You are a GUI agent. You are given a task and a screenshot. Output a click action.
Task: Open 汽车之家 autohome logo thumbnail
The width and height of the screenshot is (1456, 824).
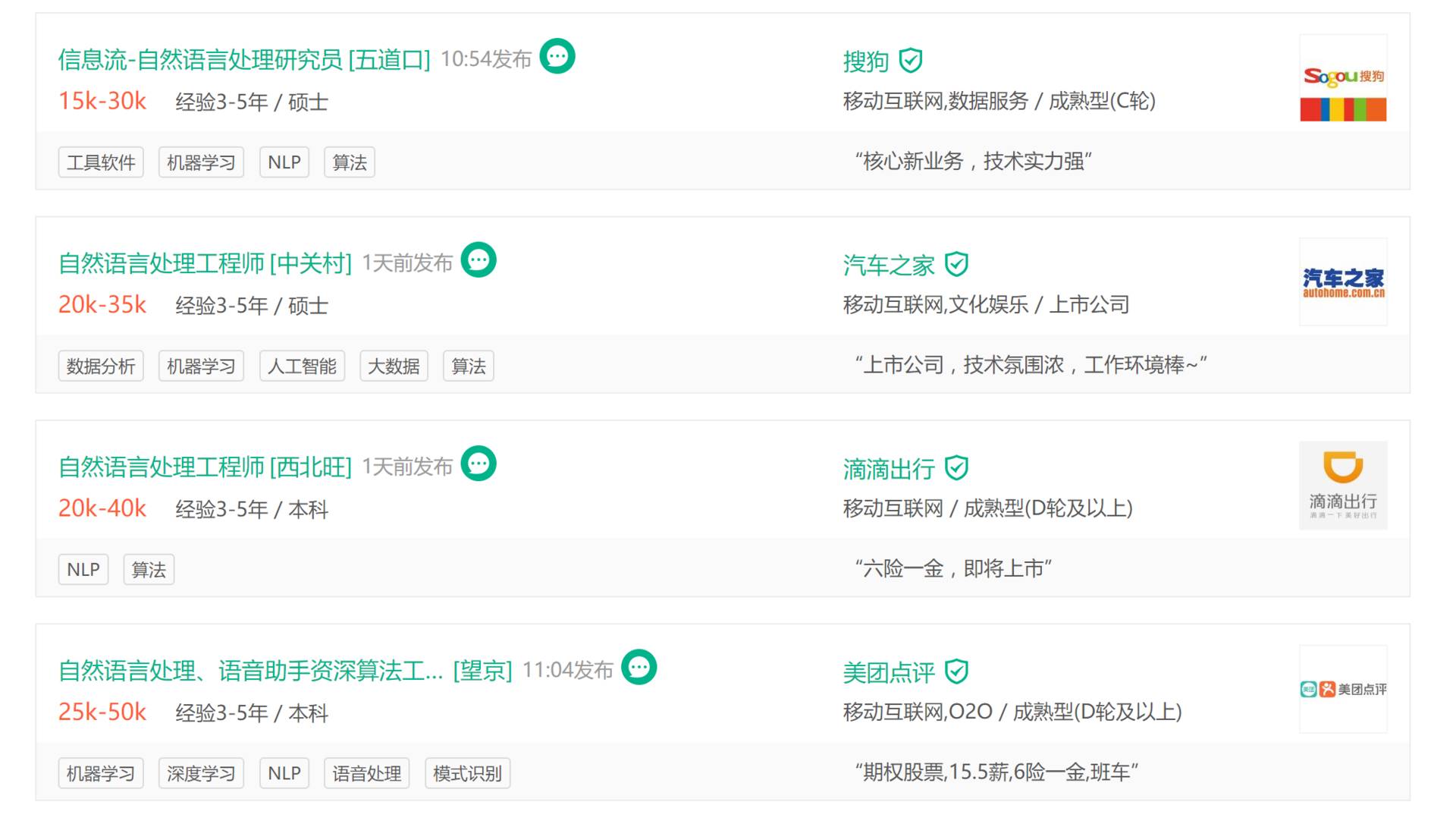[x=1342, y=282]
